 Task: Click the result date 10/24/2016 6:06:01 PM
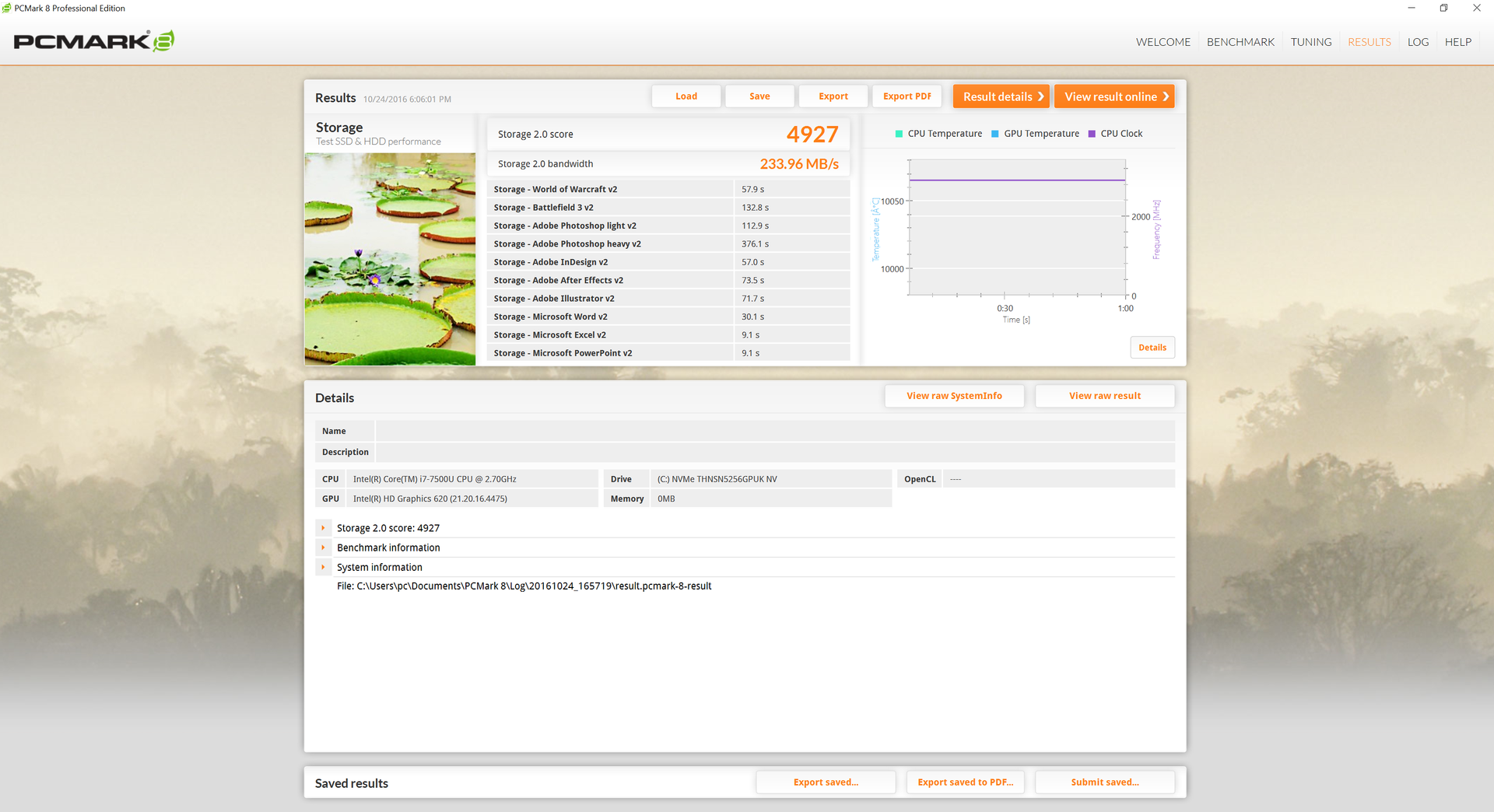[407, 100]
